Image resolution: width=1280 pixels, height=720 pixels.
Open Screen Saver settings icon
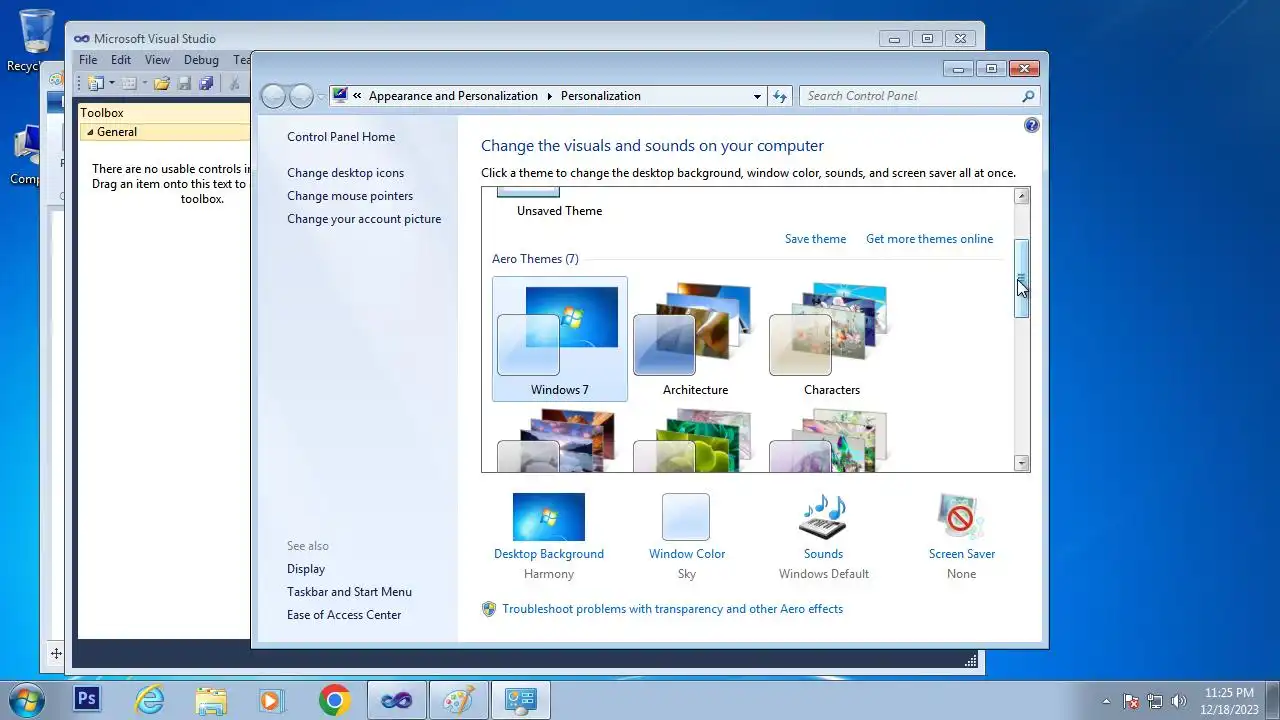click(961, 517)
